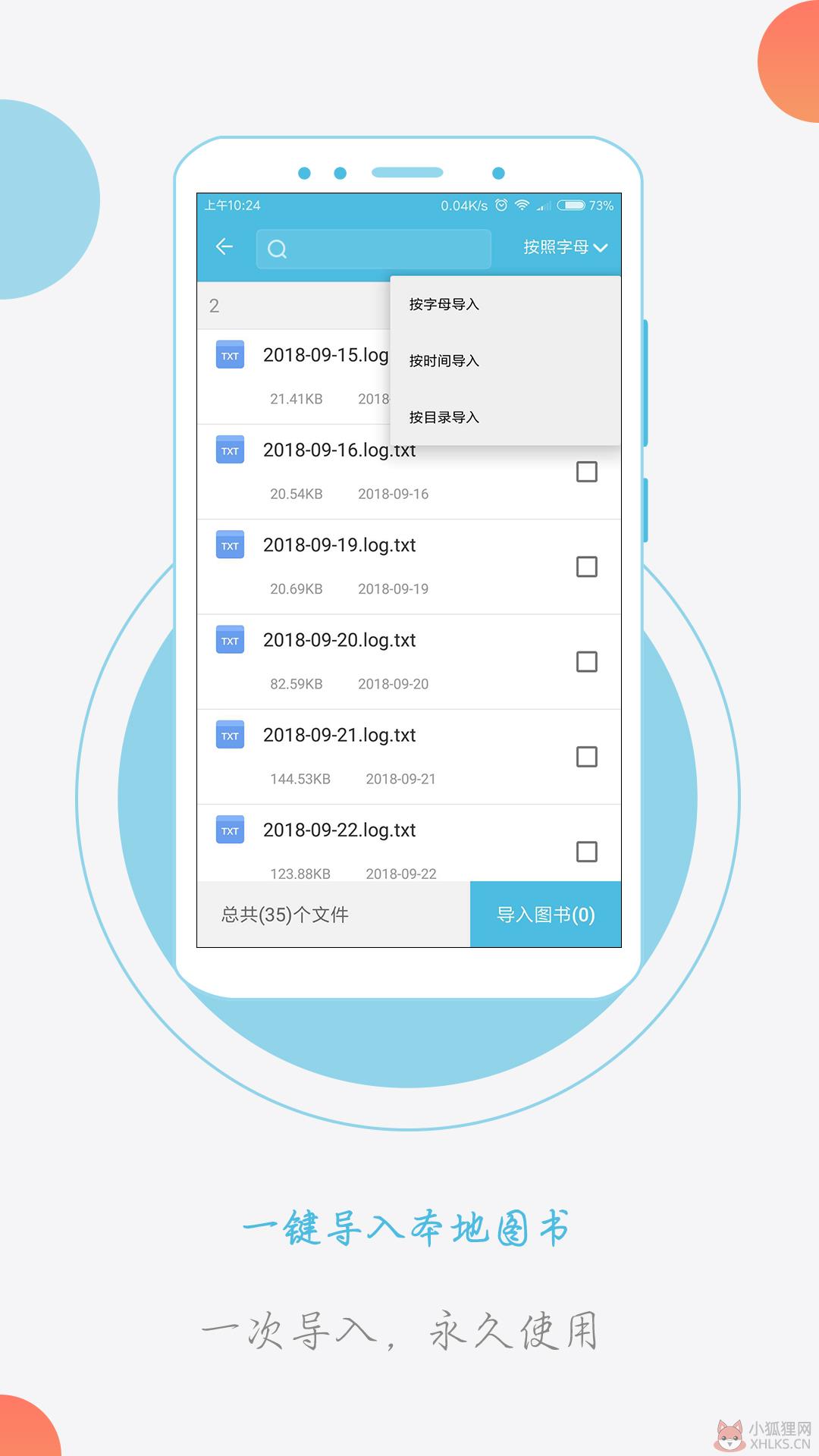Collapse the 按照字母 sort dropdown
The width and height of the screenshot is (819, 1456).
566,247
